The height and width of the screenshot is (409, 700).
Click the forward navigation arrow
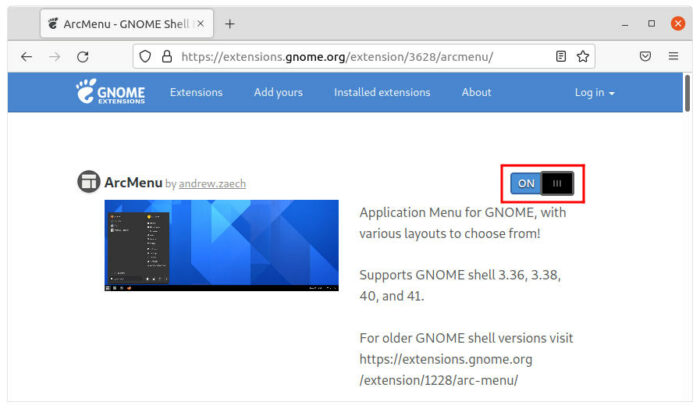tap(54, 57)
